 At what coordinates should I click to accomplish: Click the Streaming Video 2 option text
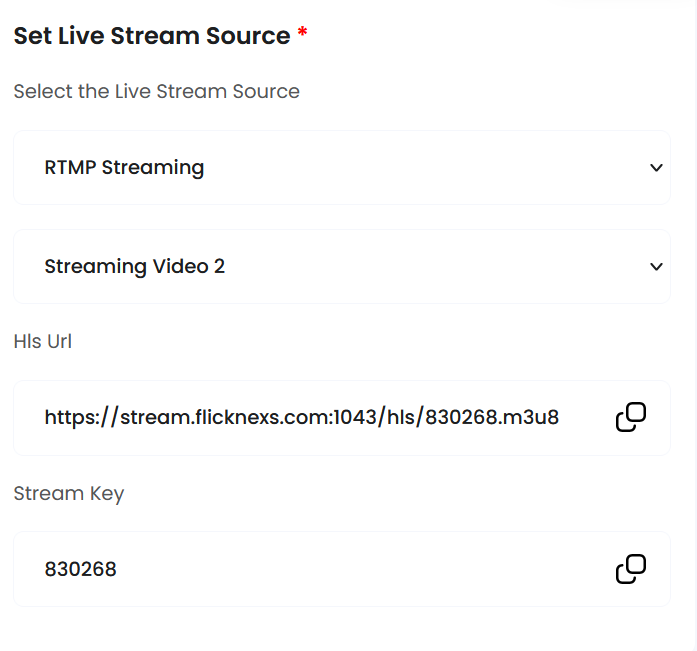pos(134,267)
